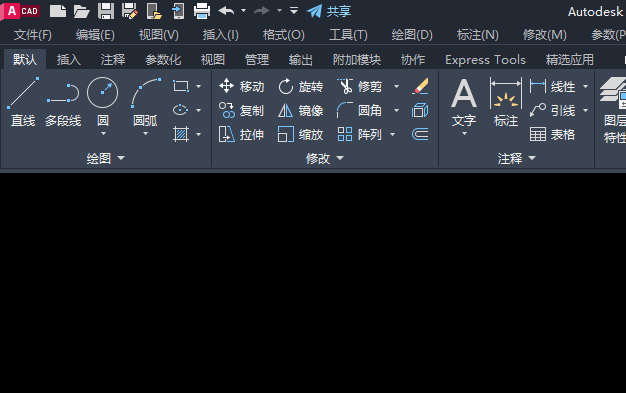Expand the 文字 (Text) options arrow
The image size is (626, 393).
[464, 133]
